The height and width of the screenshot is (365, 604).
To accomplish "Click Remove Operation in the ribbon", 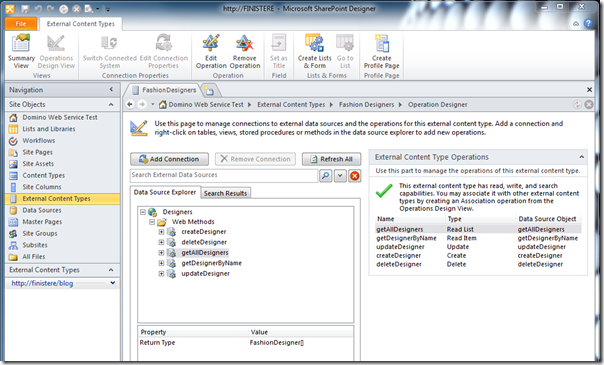I will 245,51.
